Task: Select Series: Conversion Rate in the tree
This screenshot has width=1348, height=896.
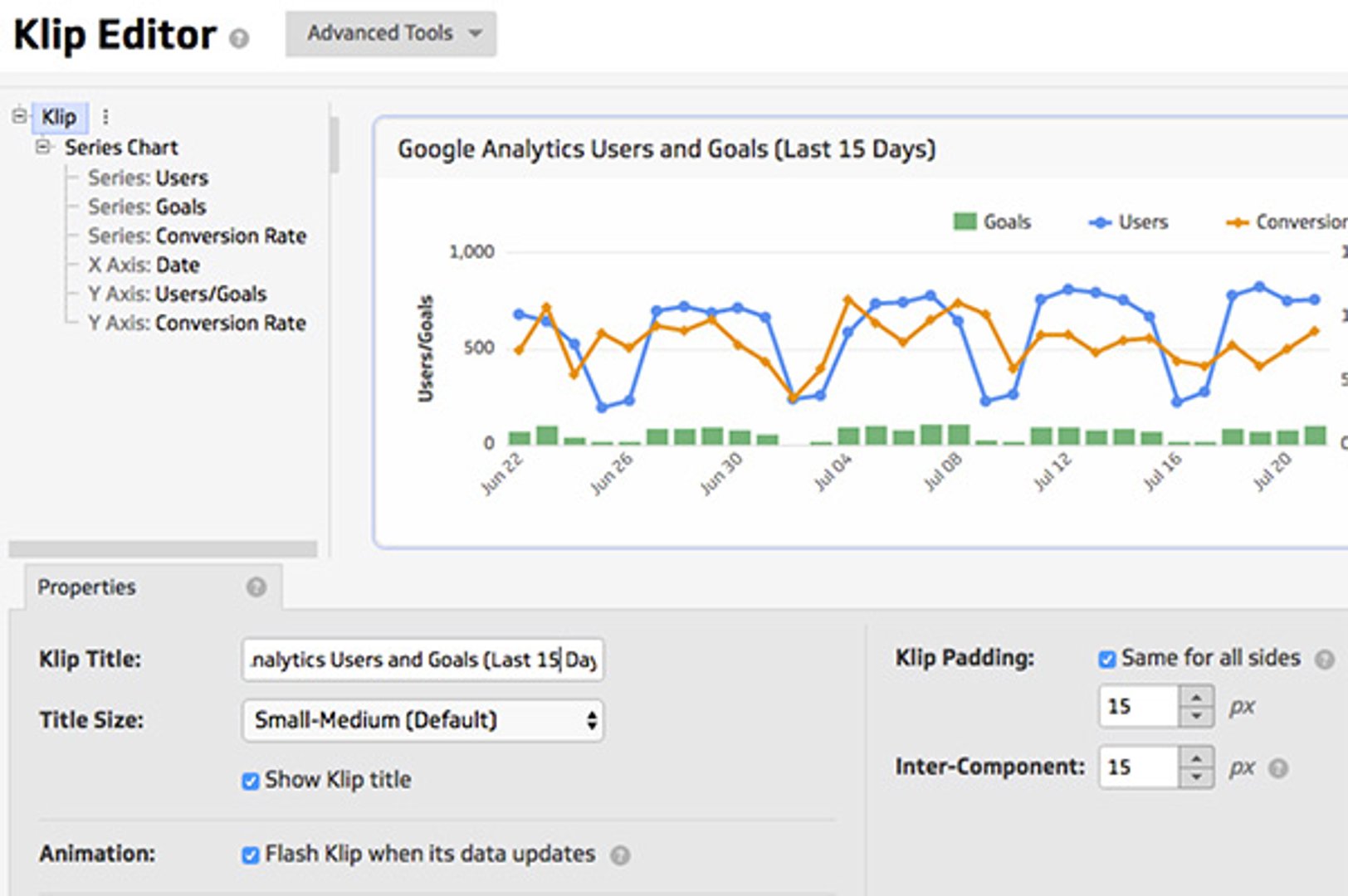Action: point(197,236)
